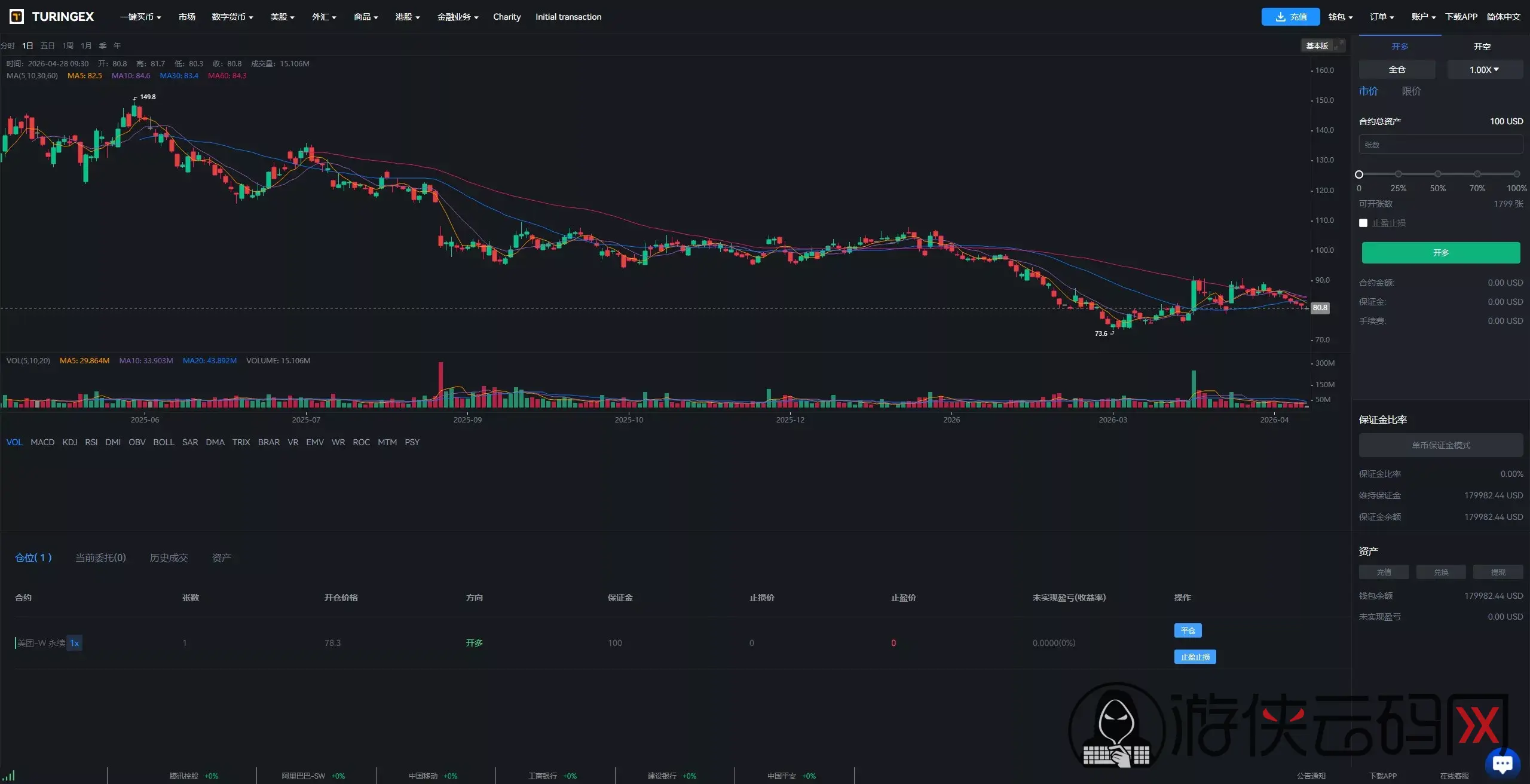The image size is (1530, 784).
Task: Click the 基本版 basic version toggle
Action: (1317, 45)
